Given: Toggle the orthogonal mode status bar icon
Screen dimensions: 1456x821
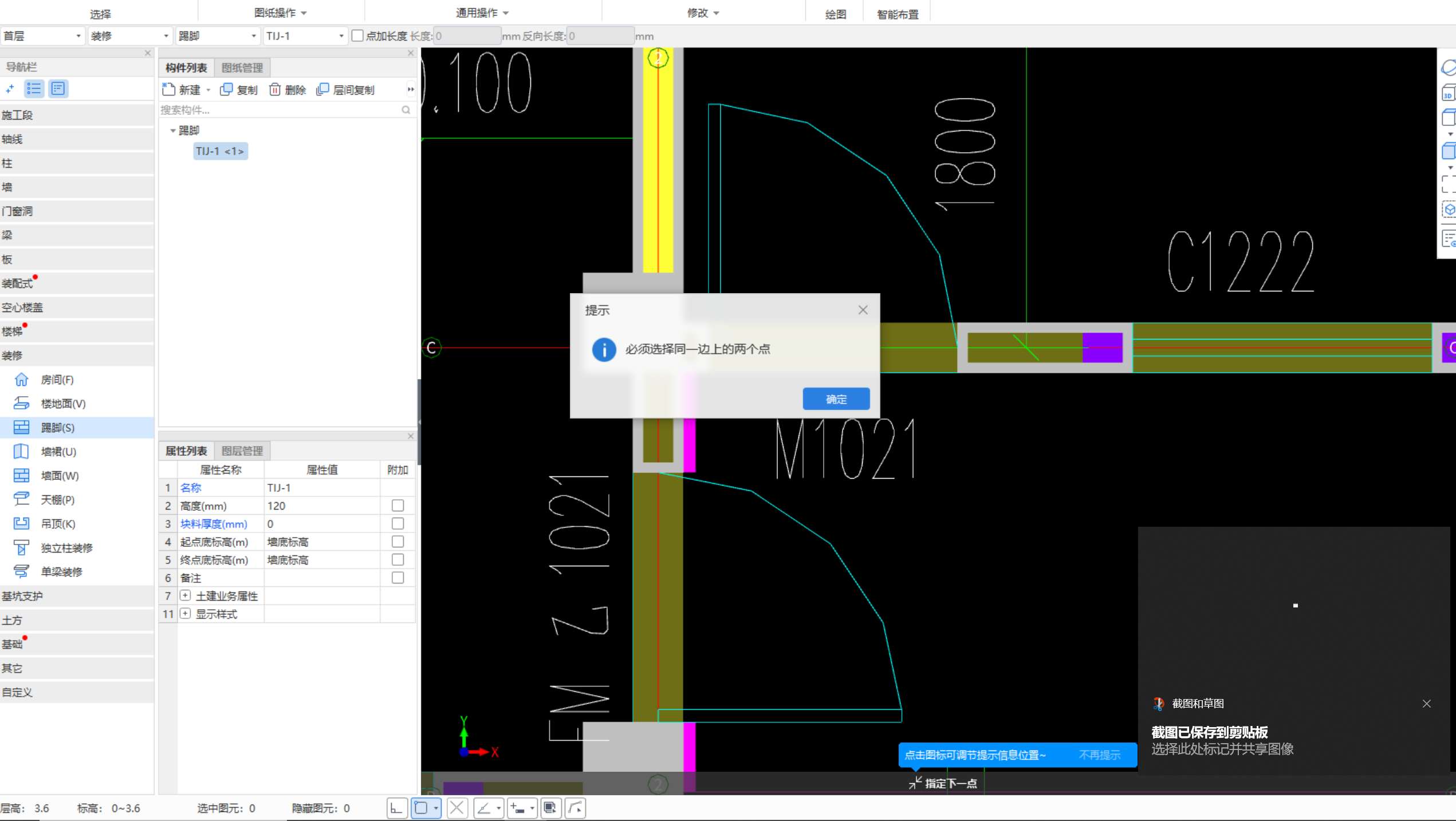Looking at the screenshot, I should (396, 808).
